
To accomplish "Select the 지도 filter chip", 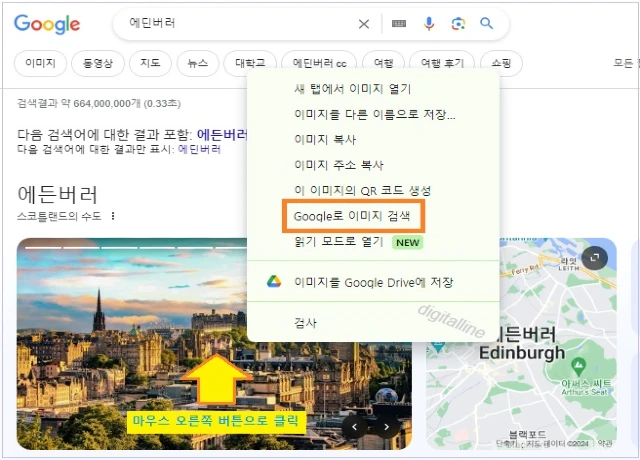I will coord(150,63).
